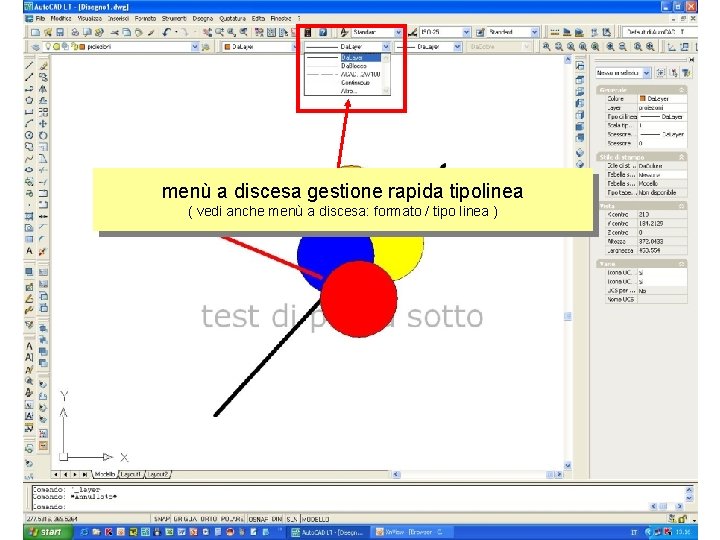Open the Formato menu
This screenshot has height=540, width=720.
146,18
